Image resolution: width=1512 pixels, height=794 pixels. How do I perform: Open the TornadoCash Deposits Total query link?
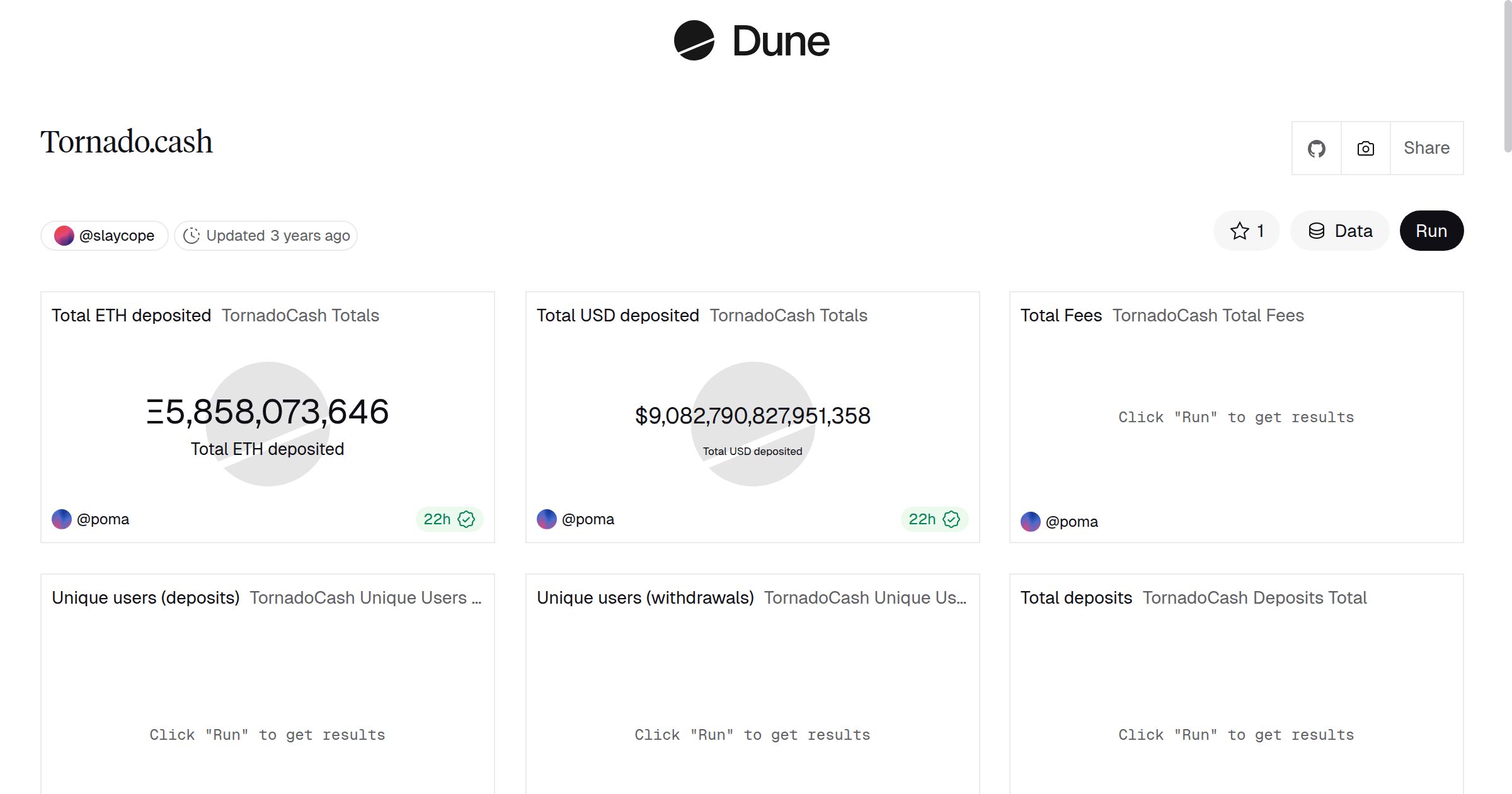pos(1254,598)
